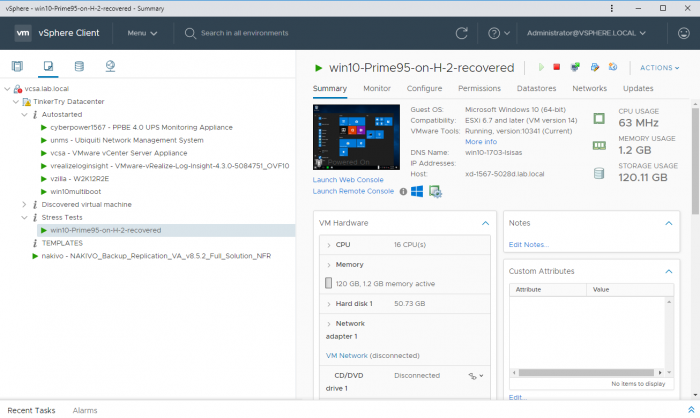The height and width of the screenshot is (418, 700).
Task: Open the Storage inventory view icon
Action: [79, 67]
